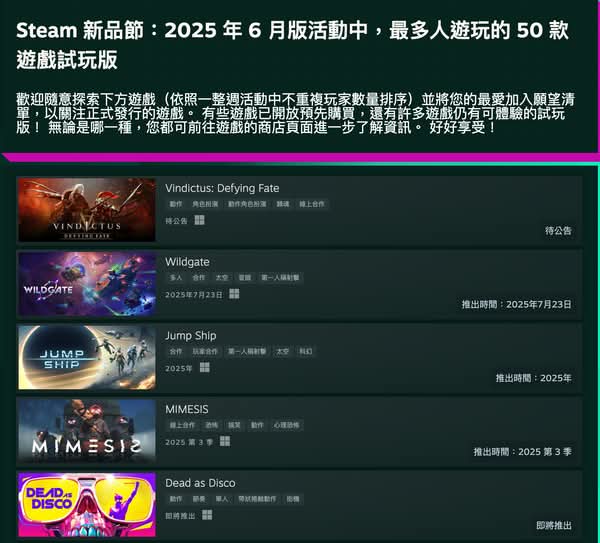Open the Dead as Disco title link

[200, 483]
